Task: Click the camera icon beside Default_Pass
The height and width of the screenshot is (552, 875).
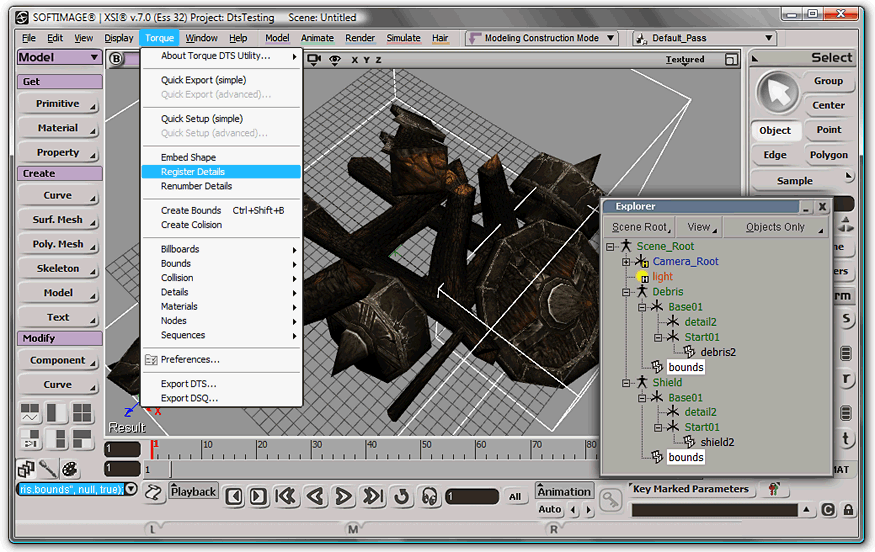Action: coord(642,38)
